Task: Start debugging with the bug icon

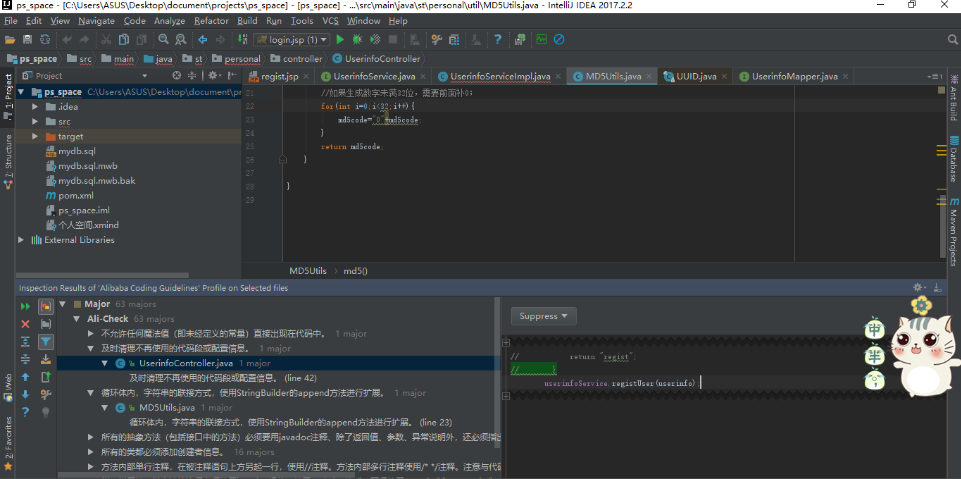Action: coord(357,39)
